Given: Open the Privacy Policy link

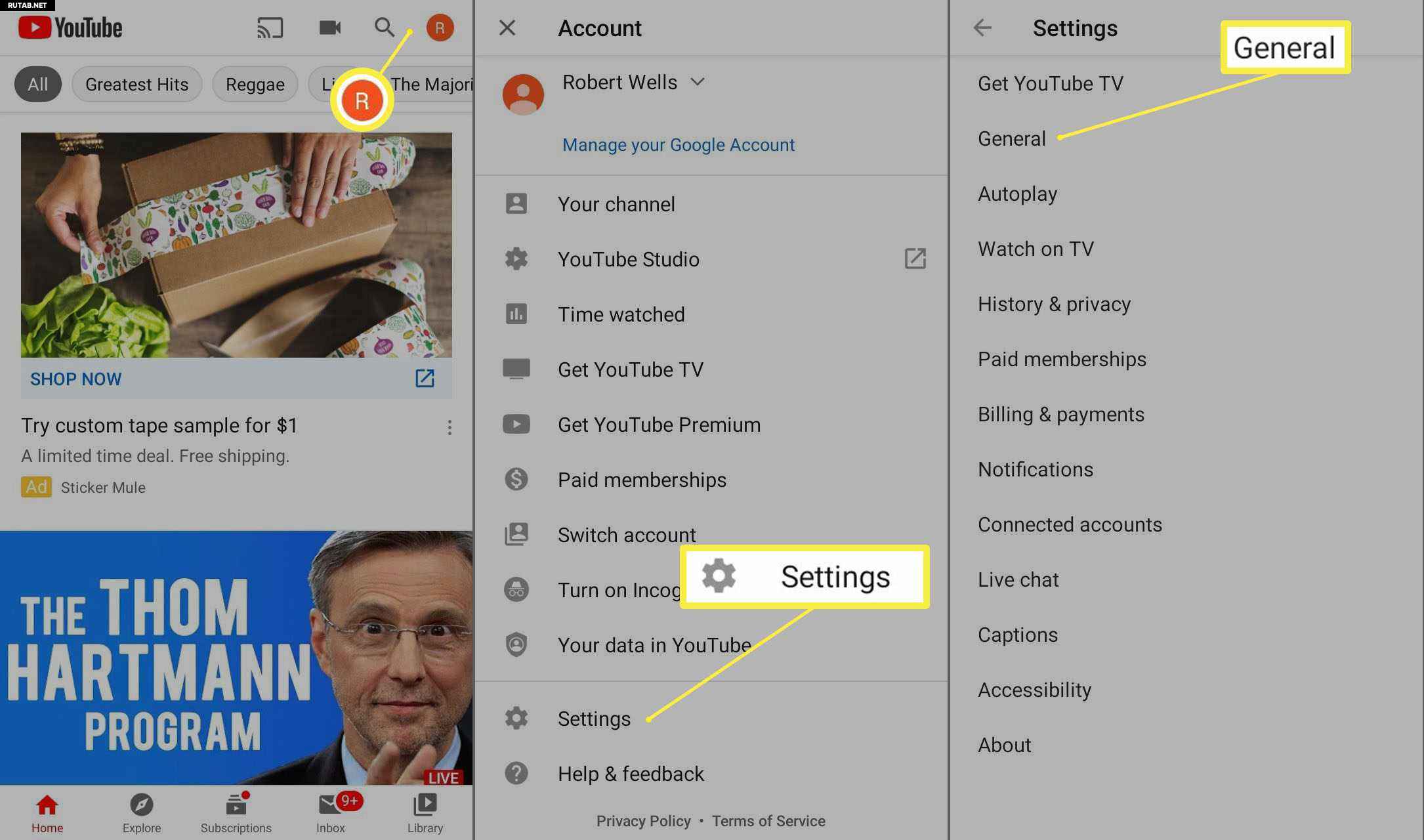Looking at the screenshot, I should click(x=643, y=821).
